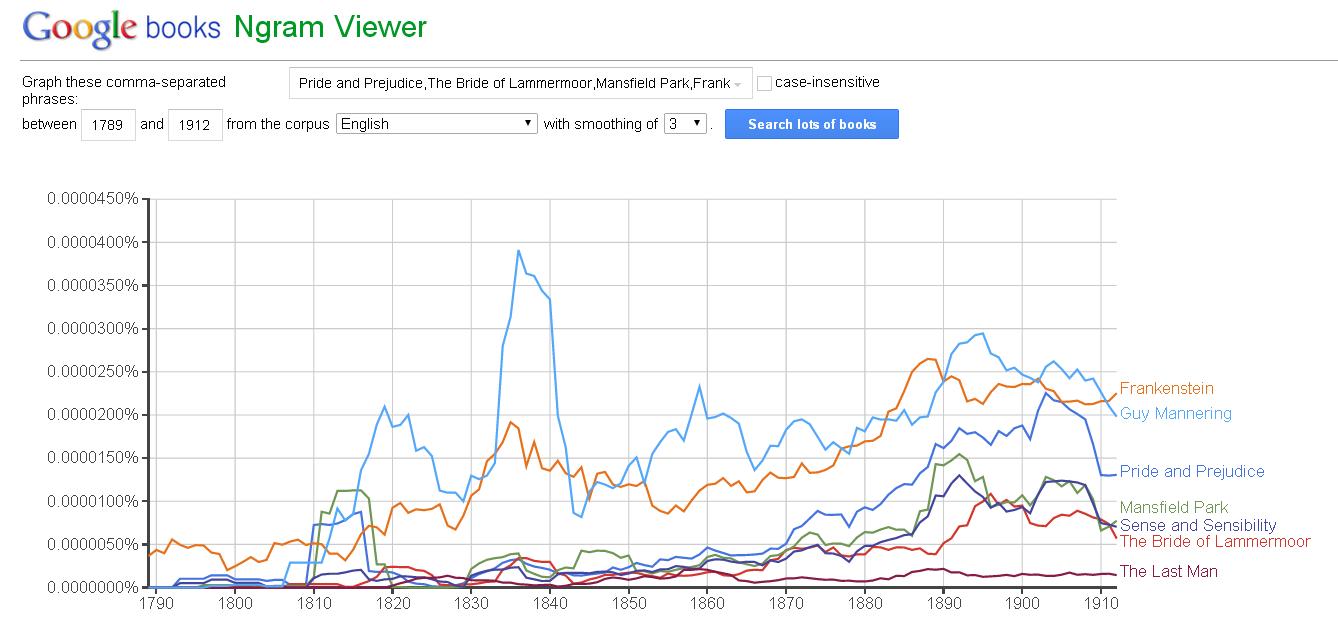Open the corpus English dropdown
Screen dimensions: 1338x628
pos(438,124)
